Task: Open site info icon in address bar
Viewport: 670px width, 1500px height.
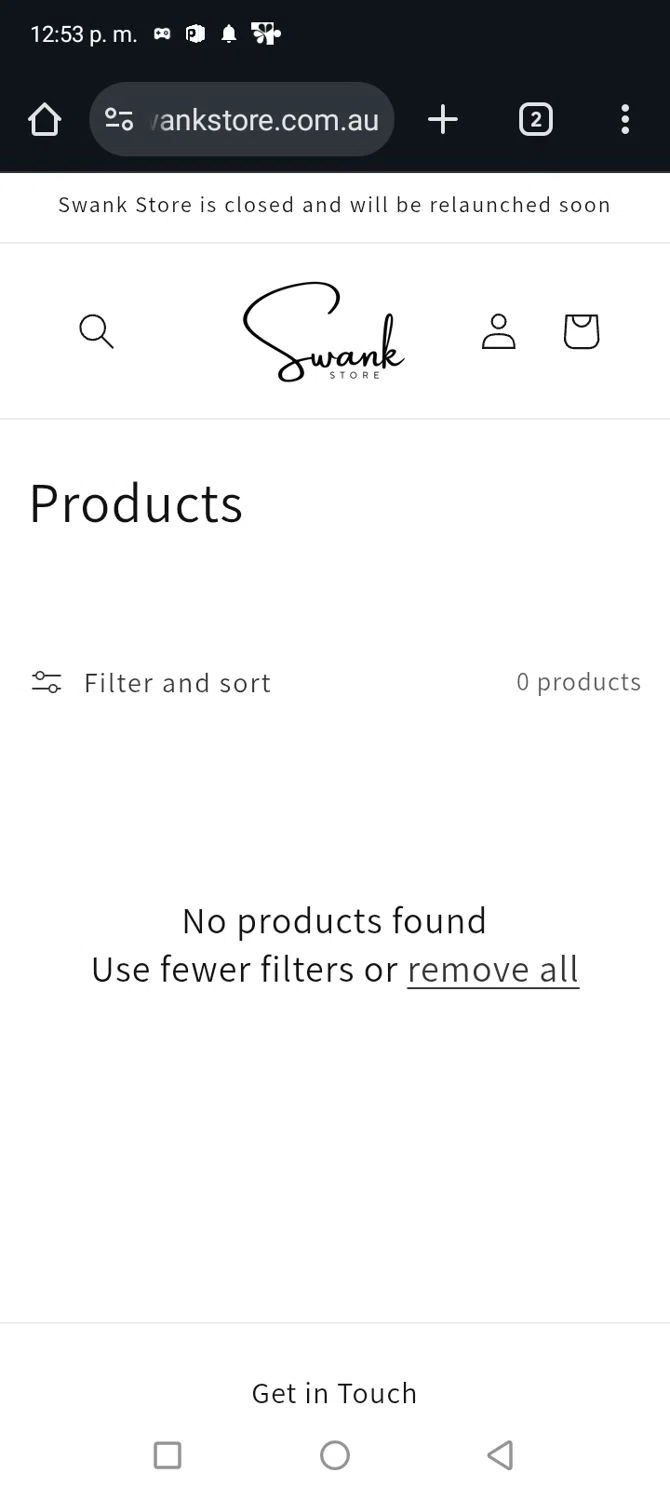Action: coord(119,120)
